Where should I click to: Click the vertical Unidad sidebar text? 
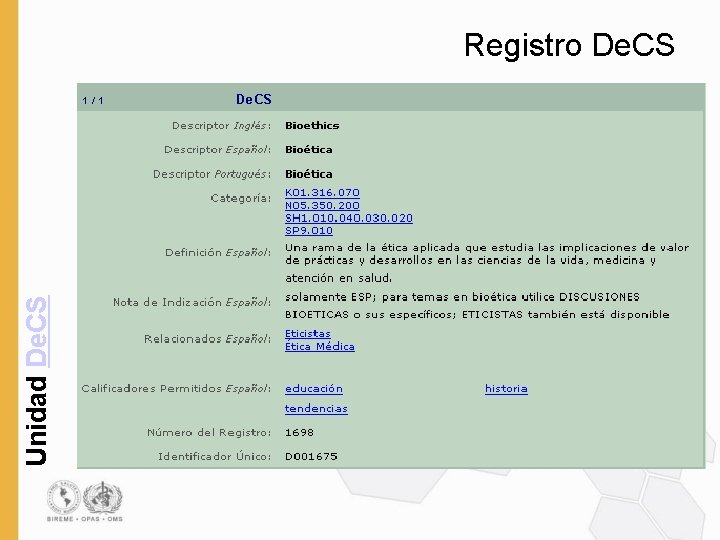click(x=37, y=421)
